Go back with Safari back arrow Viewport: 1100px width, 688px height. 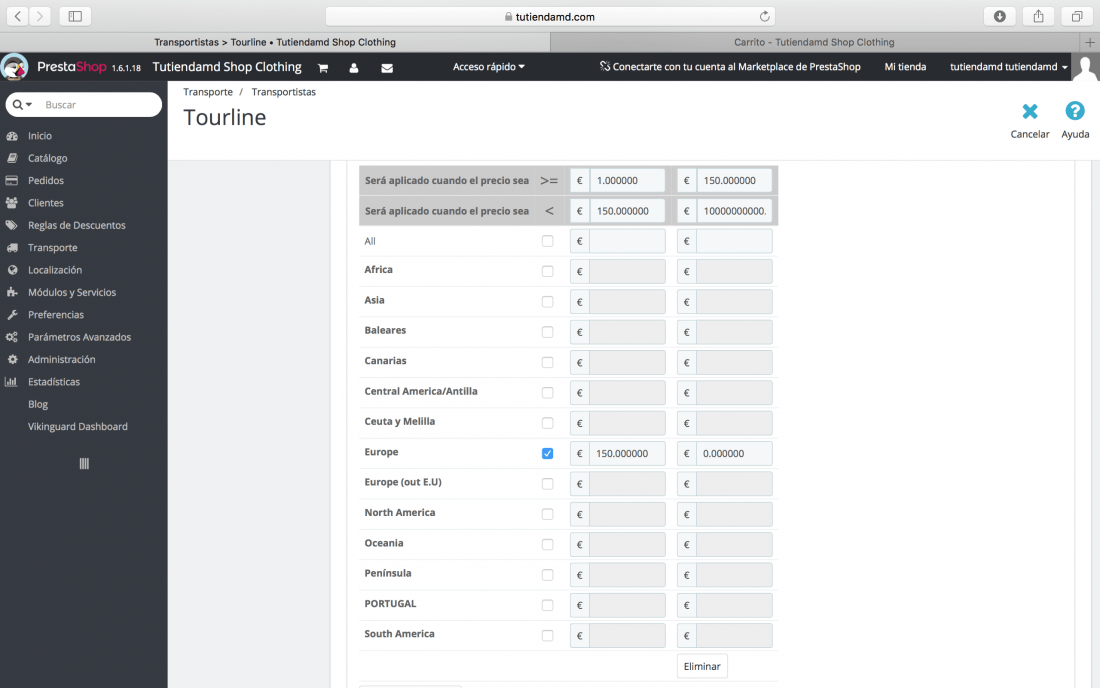pyautogui.click(x=18, y=16)
